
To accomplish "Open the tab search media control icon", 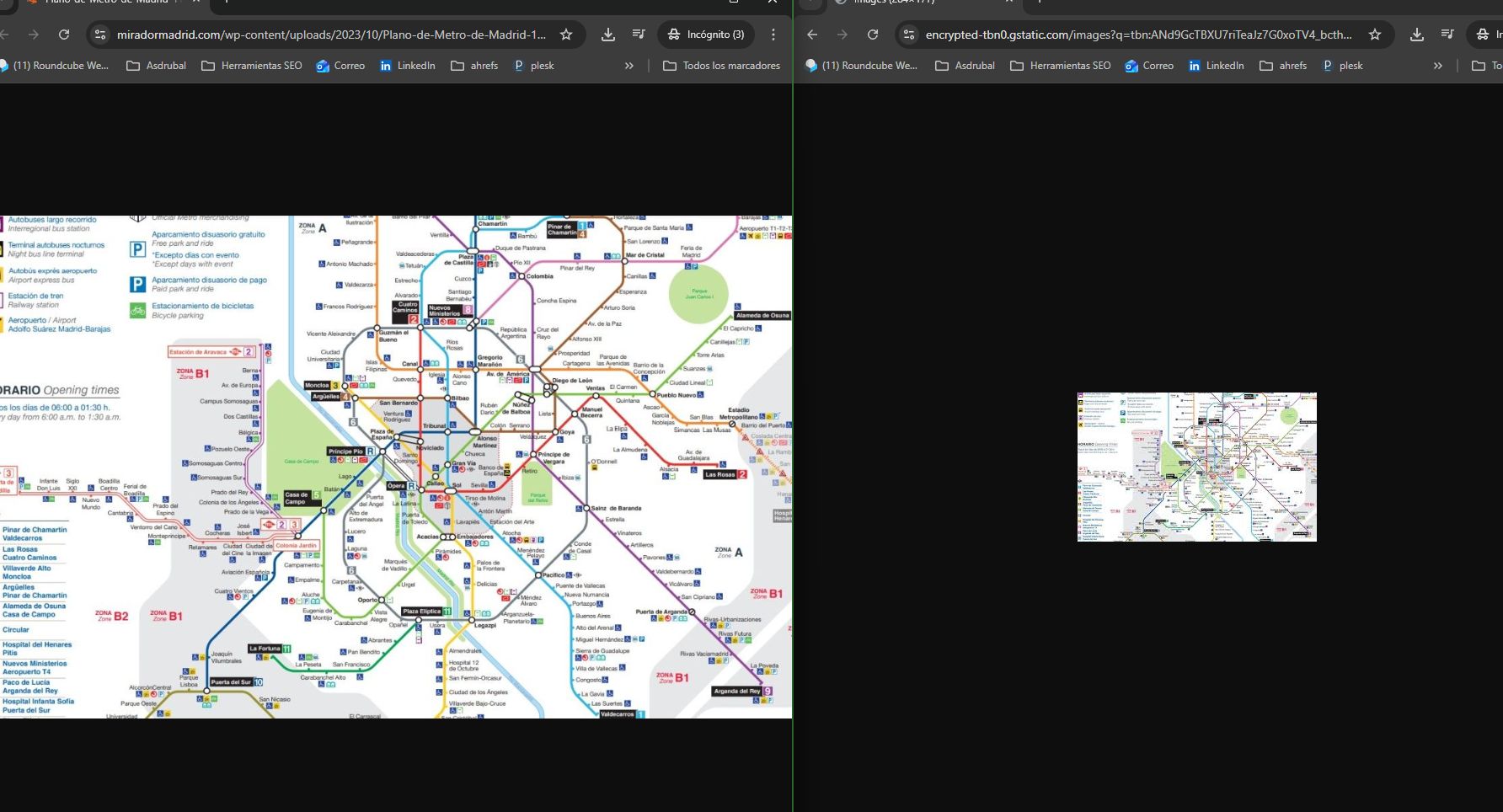I will 639,35.
